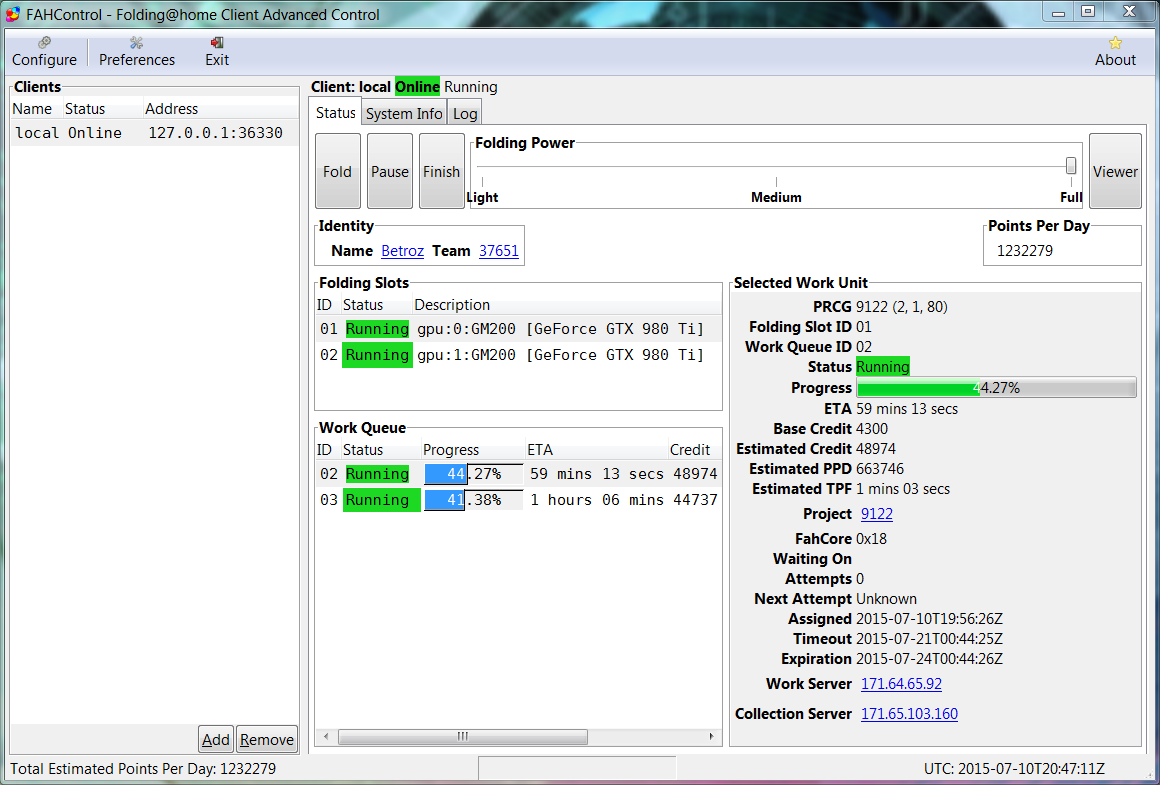Click the Add client button

click(x=216, y=739)
